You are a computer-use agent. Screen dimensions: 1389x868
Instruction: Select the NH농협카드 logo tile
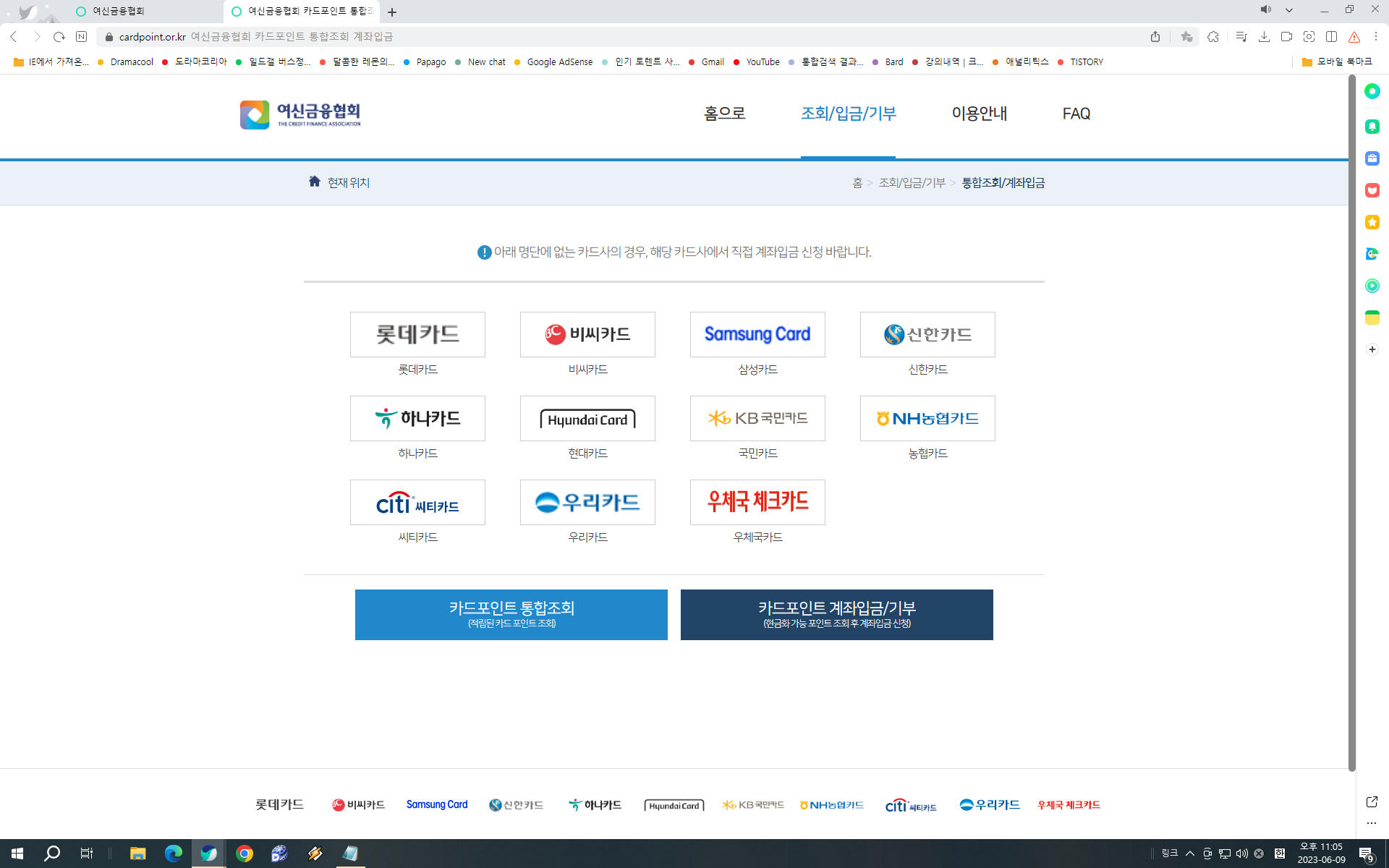(x=927, y=418)
